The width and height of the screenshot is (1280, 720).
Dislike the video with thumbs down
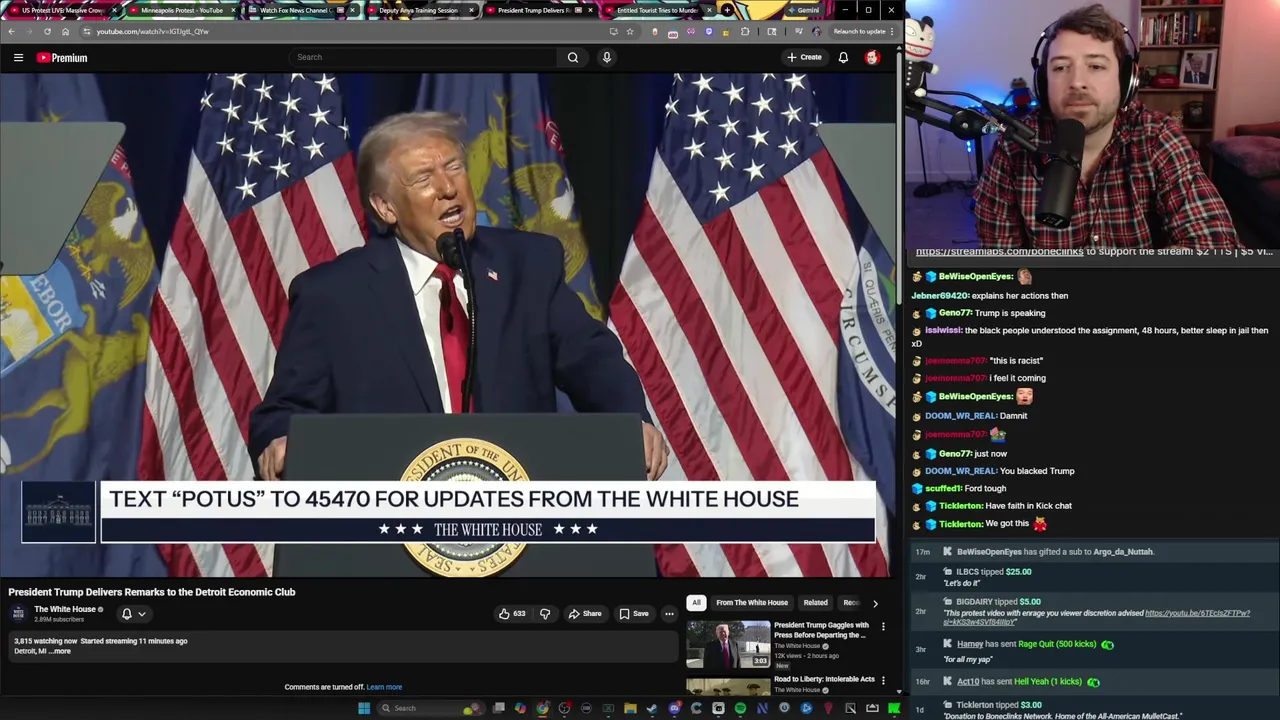coord(545,614)
